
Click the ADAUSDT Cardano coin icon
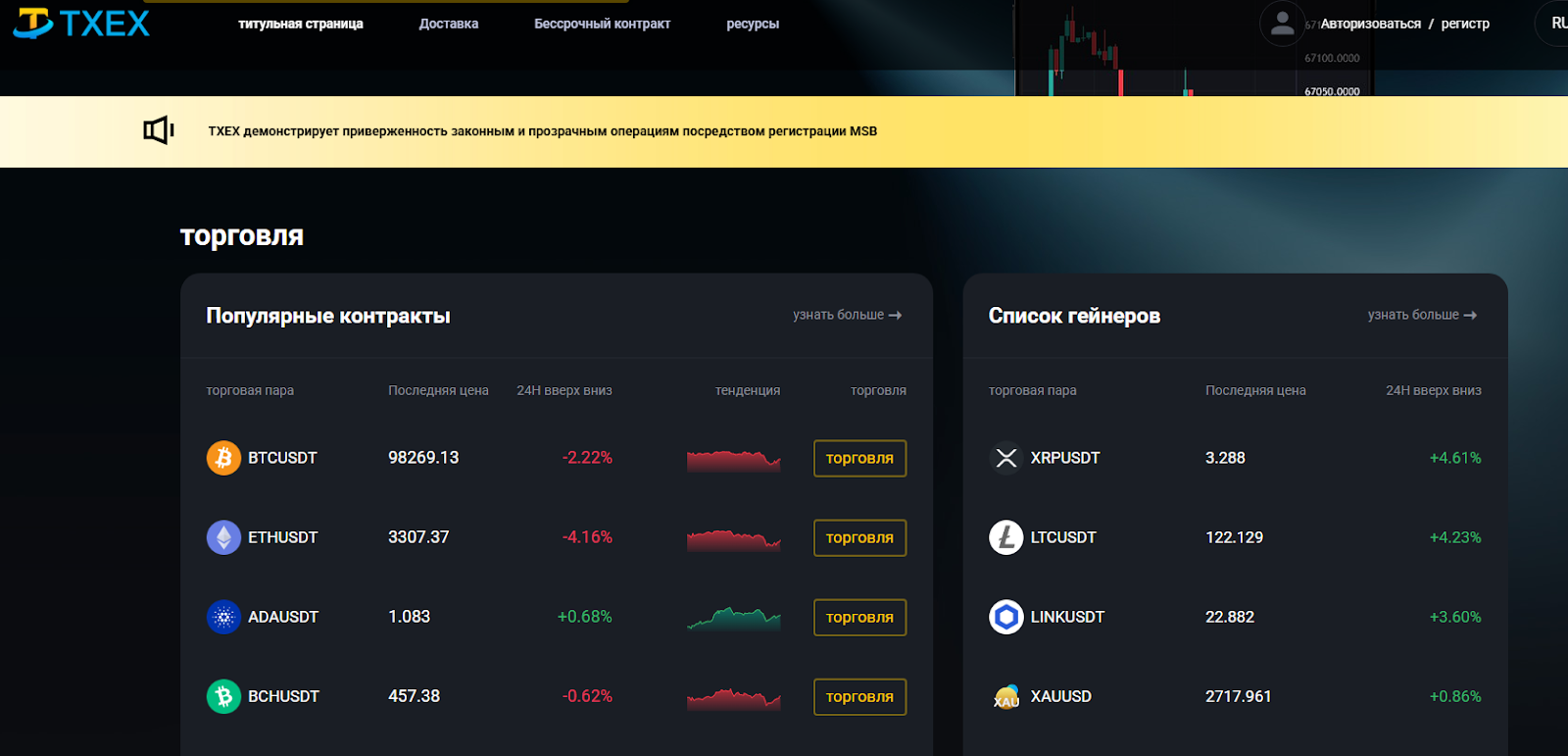[x=223, y=617]
